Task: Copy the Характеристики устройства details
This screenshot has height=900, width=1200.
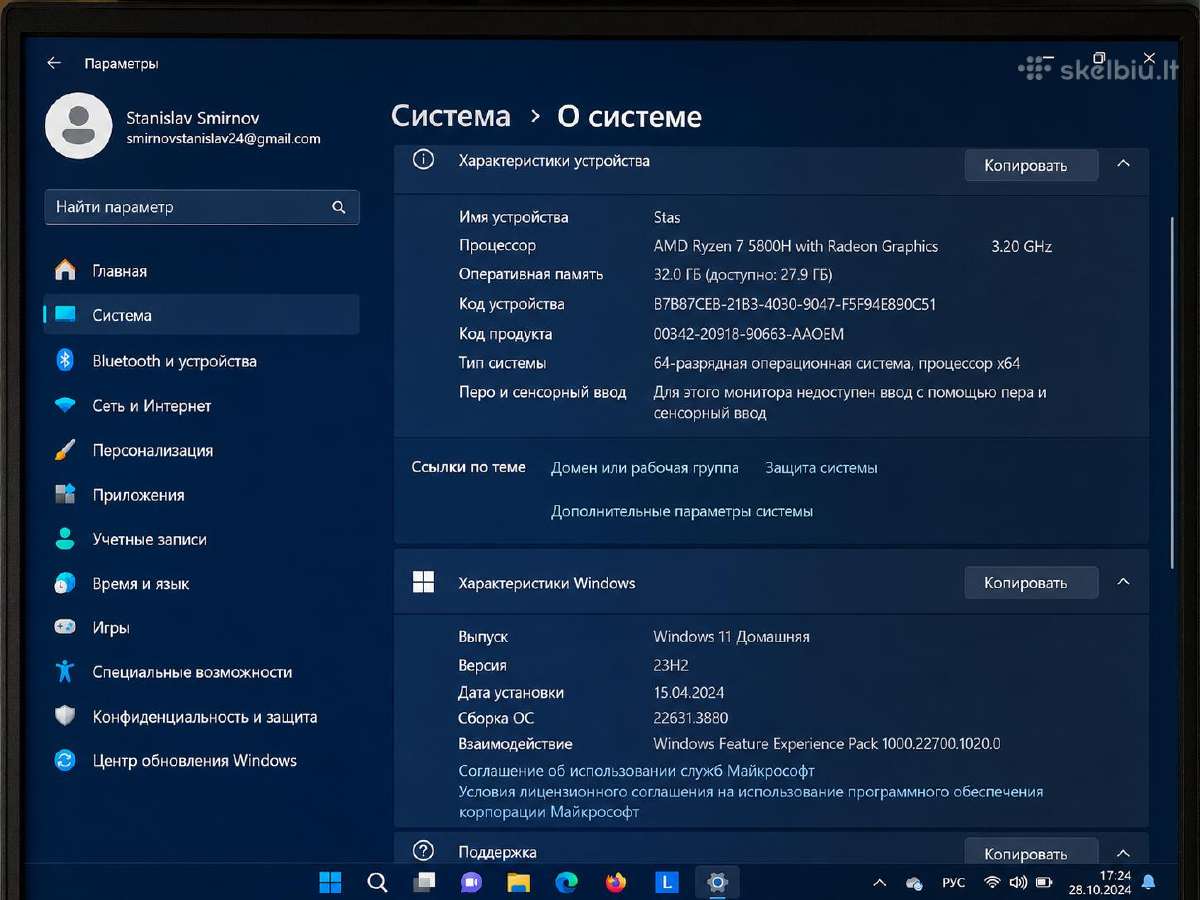Action: [x=1031, y=165]
